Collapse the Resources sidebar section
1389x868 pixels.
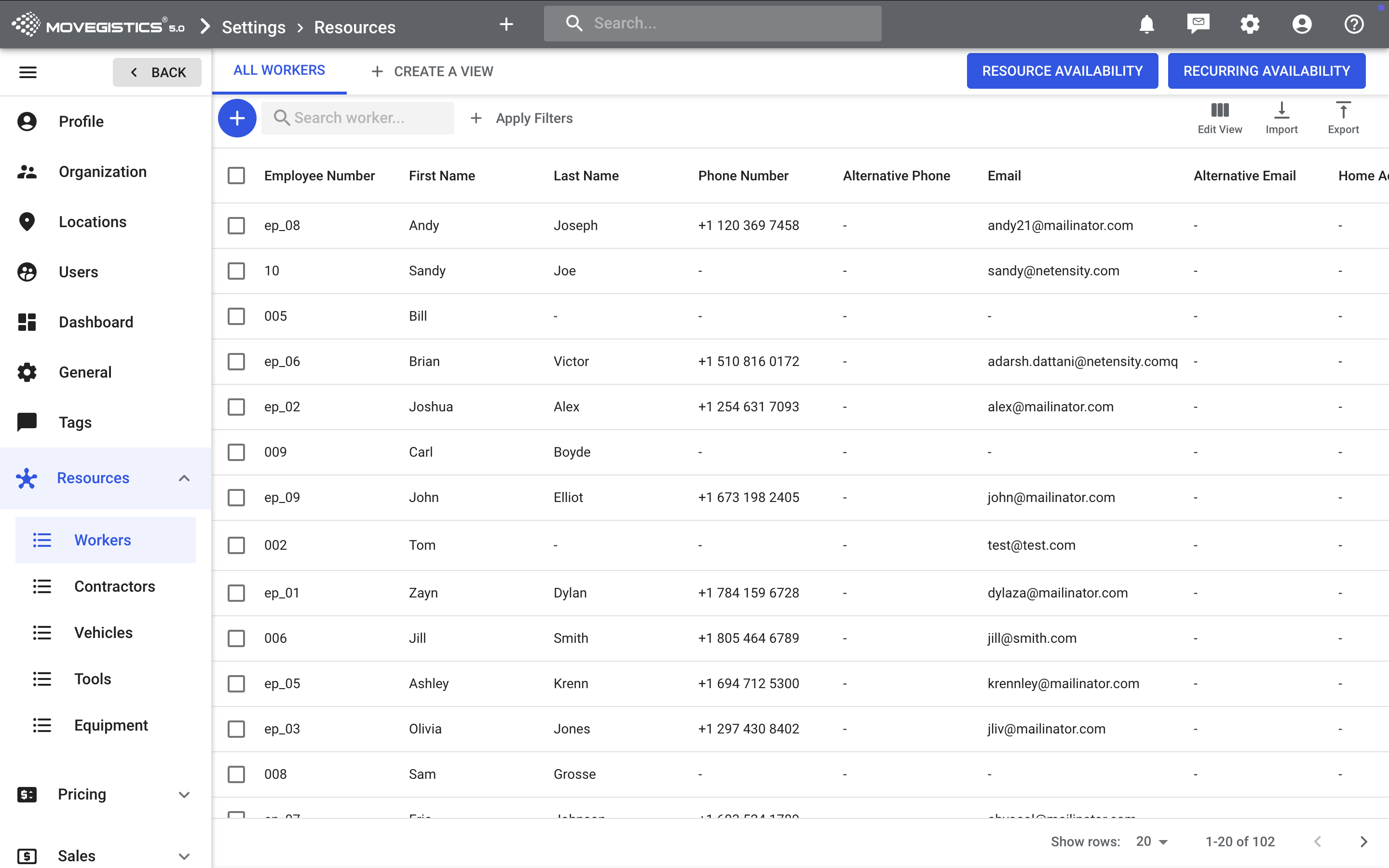pos(184,478)
